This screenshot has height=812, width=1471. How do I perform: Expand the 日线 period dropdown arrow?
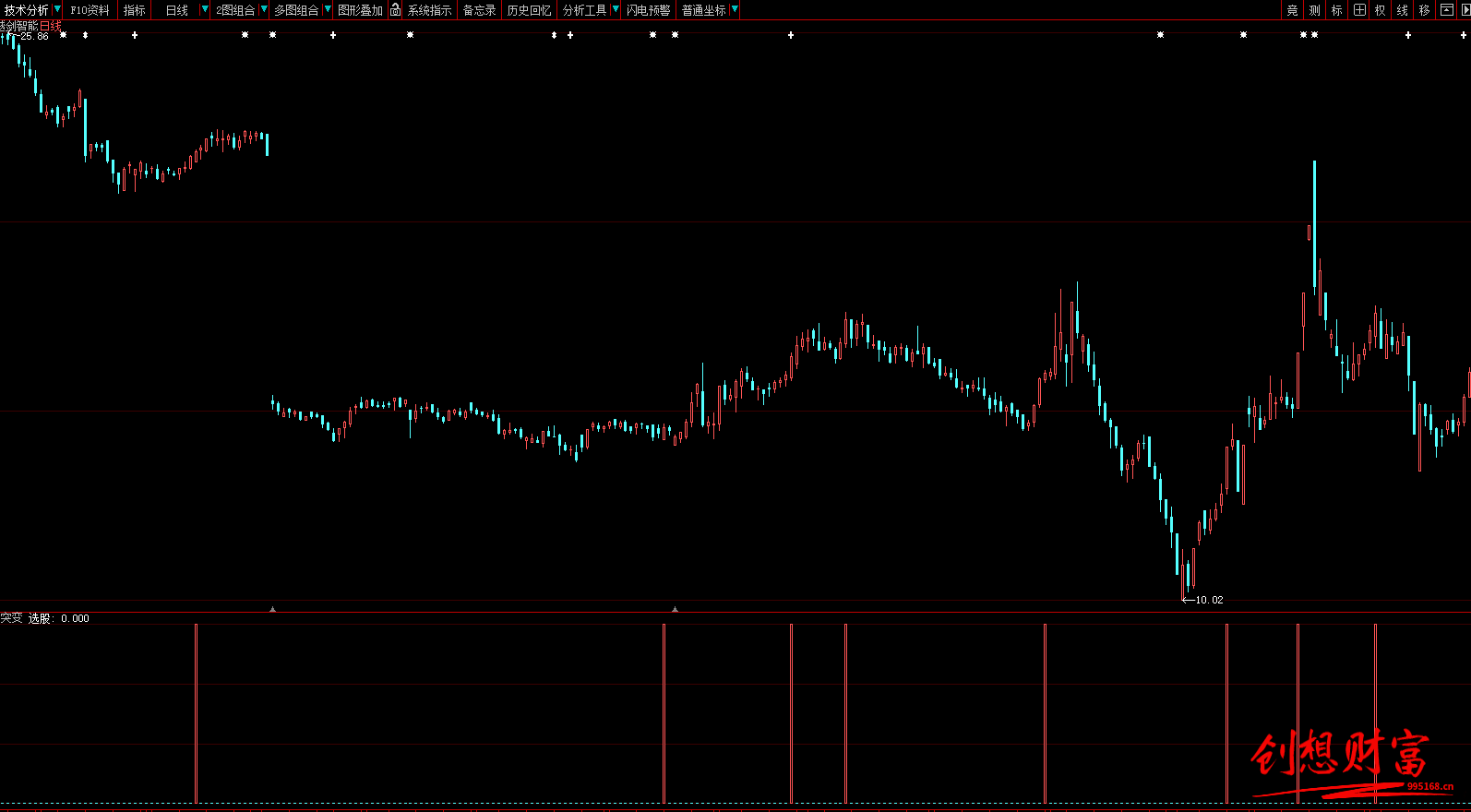(x=205, y=9)
